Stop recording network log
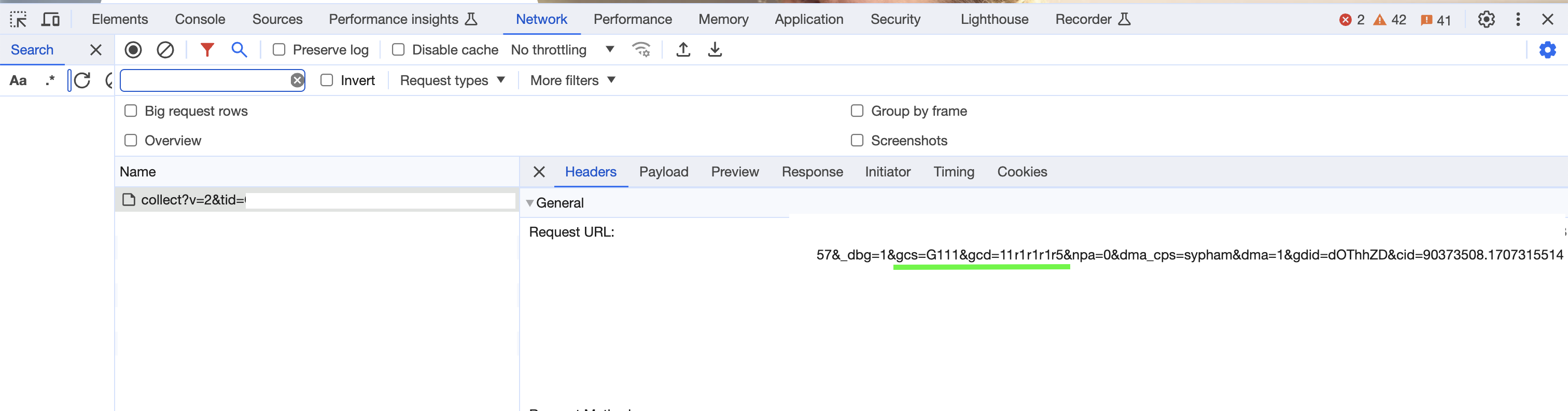The image size is (1568, 411). click(x=133, y=50)
